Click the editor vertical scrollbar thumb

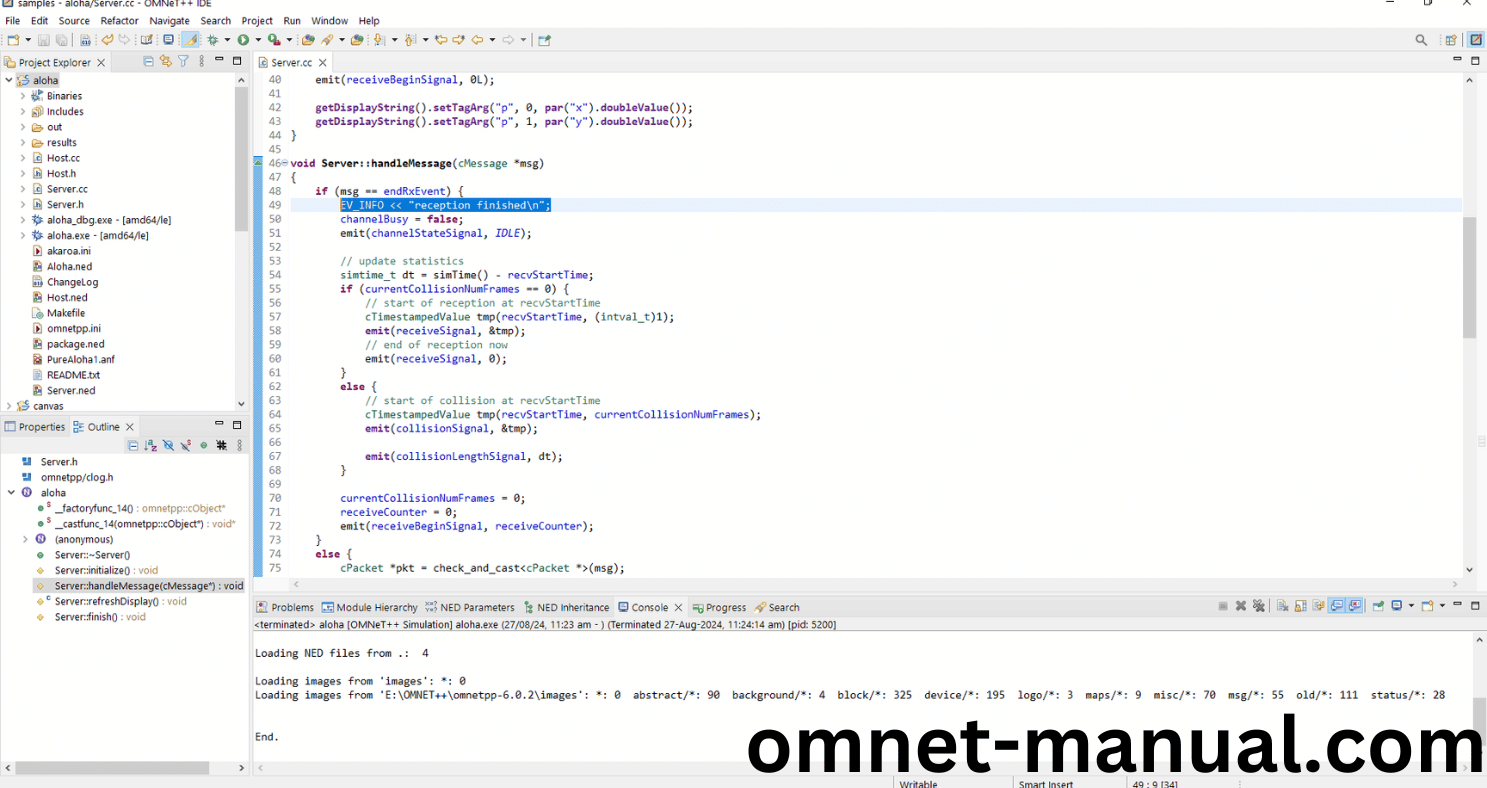click(1469, 277)
